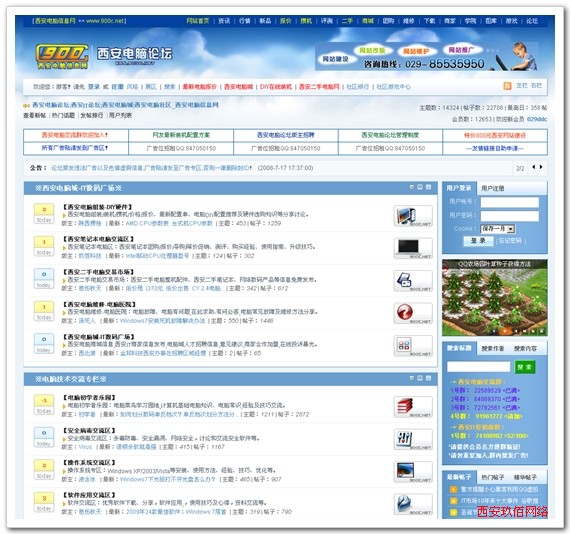The height and width of the screenshot is (534, 570).
Task: Click the security forum equalizer icon
Action: (413, 439)
